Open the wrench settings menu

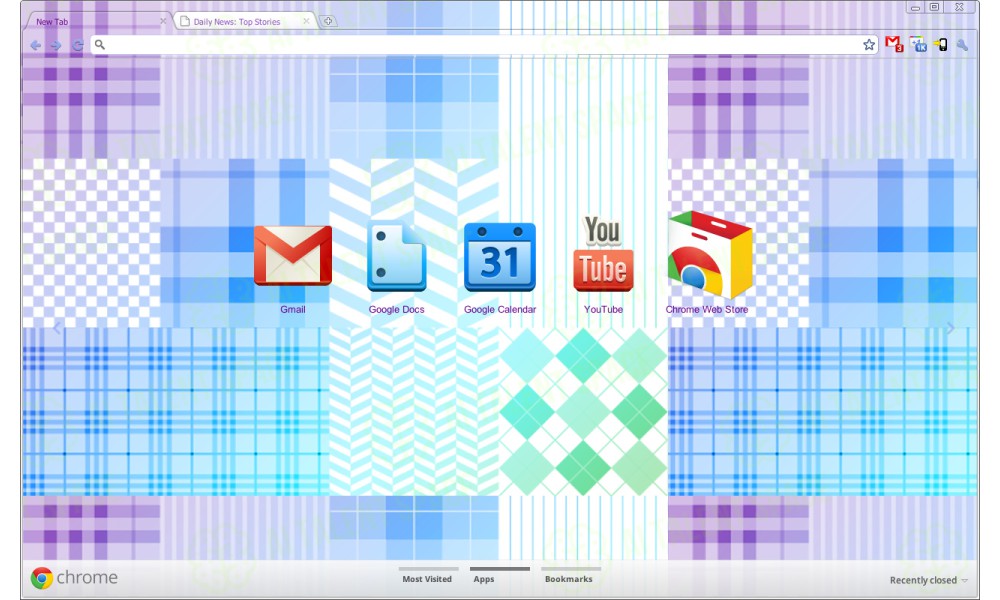962,45
